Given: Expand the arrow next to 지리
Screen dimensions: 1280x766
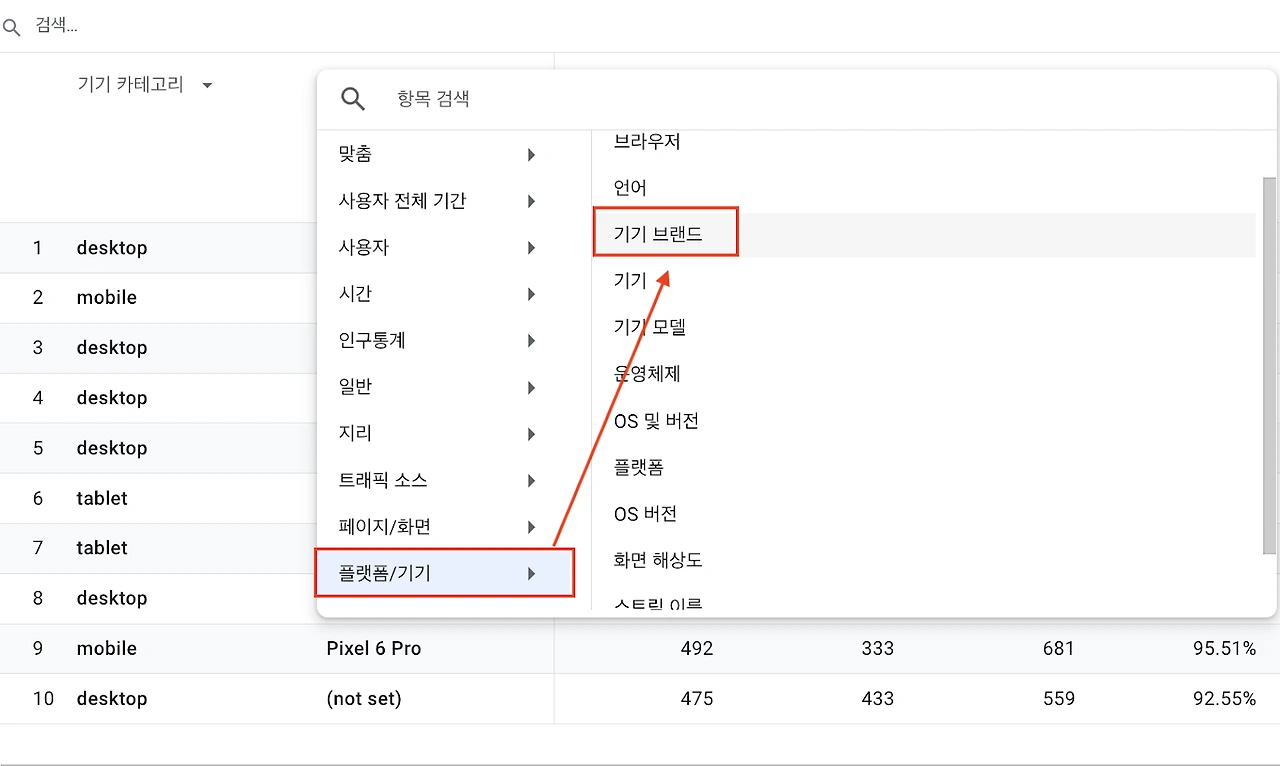Looking at the screenshot, I should coord(531,434).
